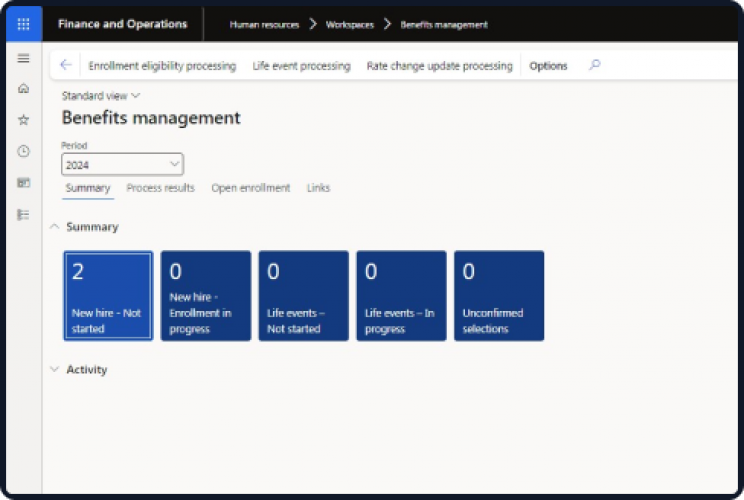This screenshot has height=500, width=744.
Task: Select the Summary tab
Action: [x=88, y=188]
